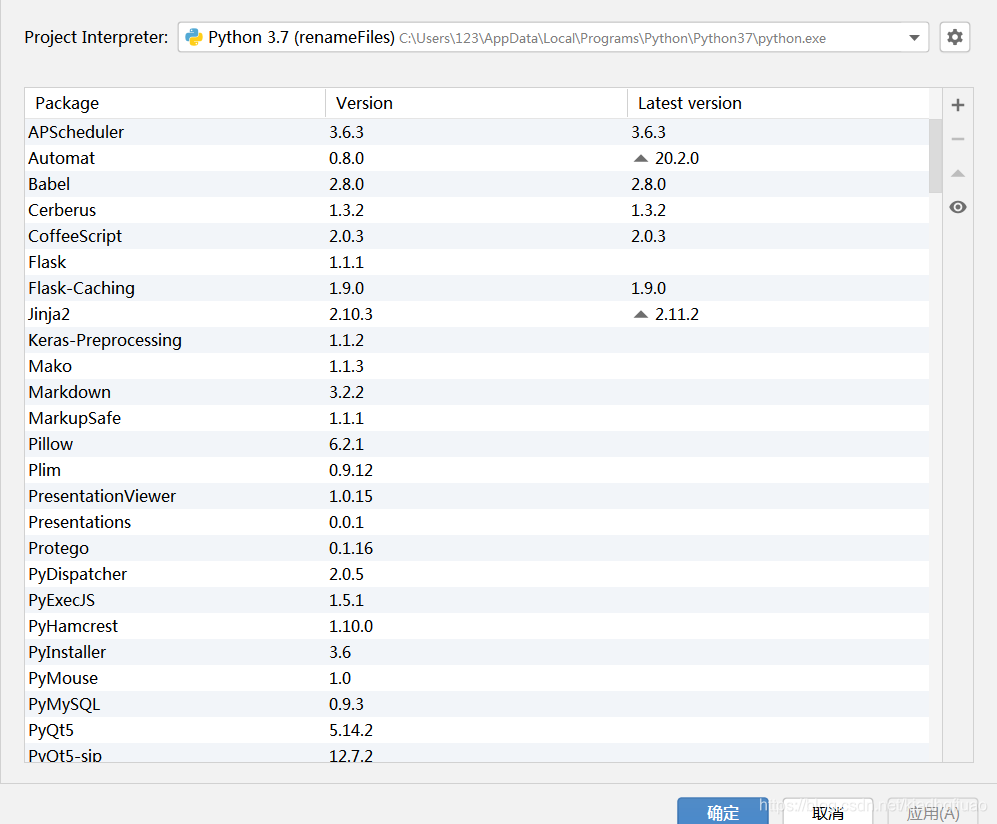Viewport: 997px width, 824px height.
Task: Click version 2.10.3 of Jinja2
Action: tap(351, 315)
